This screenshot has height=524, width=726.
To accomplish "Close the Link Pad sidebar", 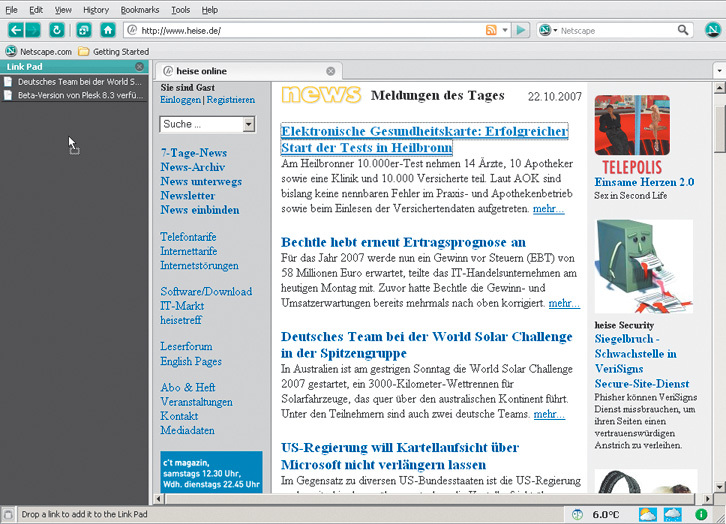I will click(139, 67).
